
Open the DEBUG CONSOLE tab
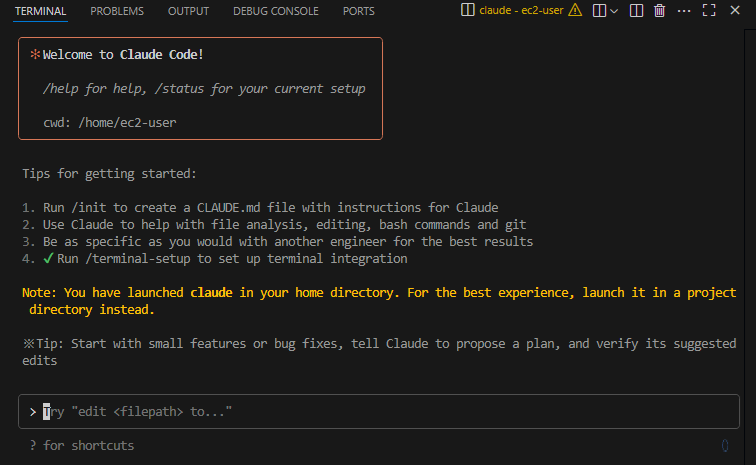276,11
